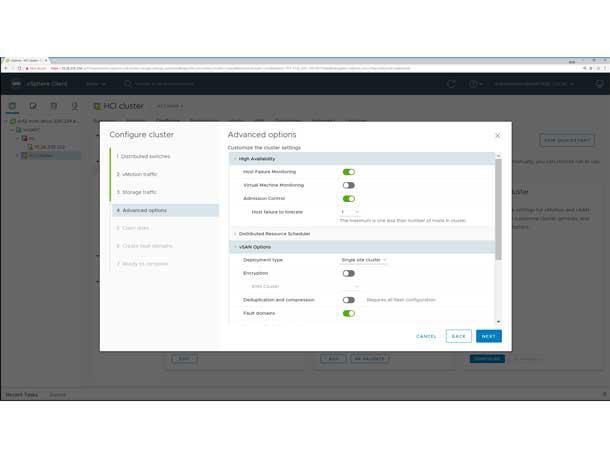
Task: Open the help icon in header
Action: click(x=475, y=84)
